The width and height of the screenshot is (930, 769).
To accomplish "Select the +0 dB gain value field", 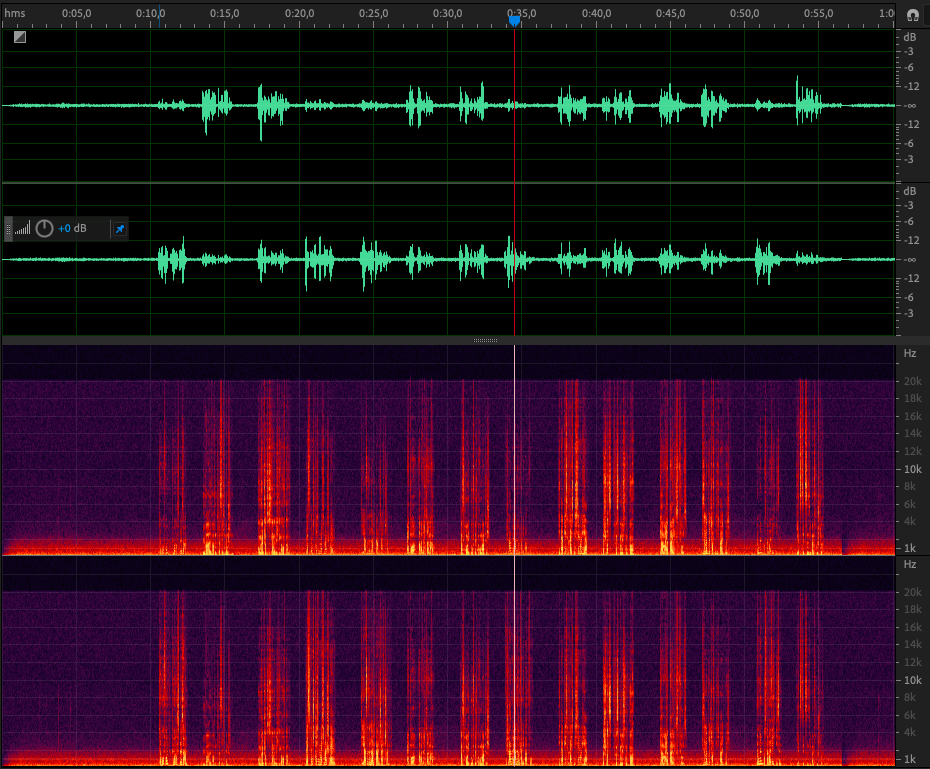I will 72,229.
